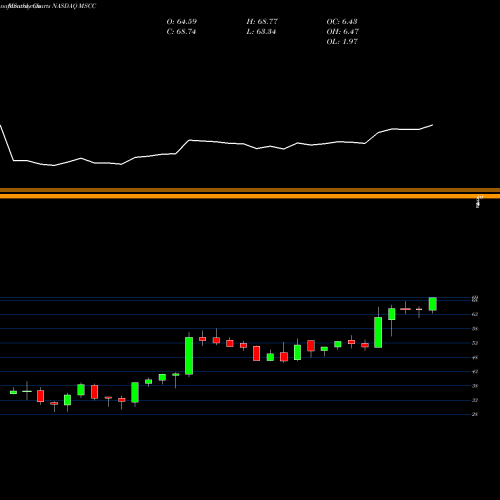Click the 48 price axis label
The image size is (500, 500).
[475, 358]
